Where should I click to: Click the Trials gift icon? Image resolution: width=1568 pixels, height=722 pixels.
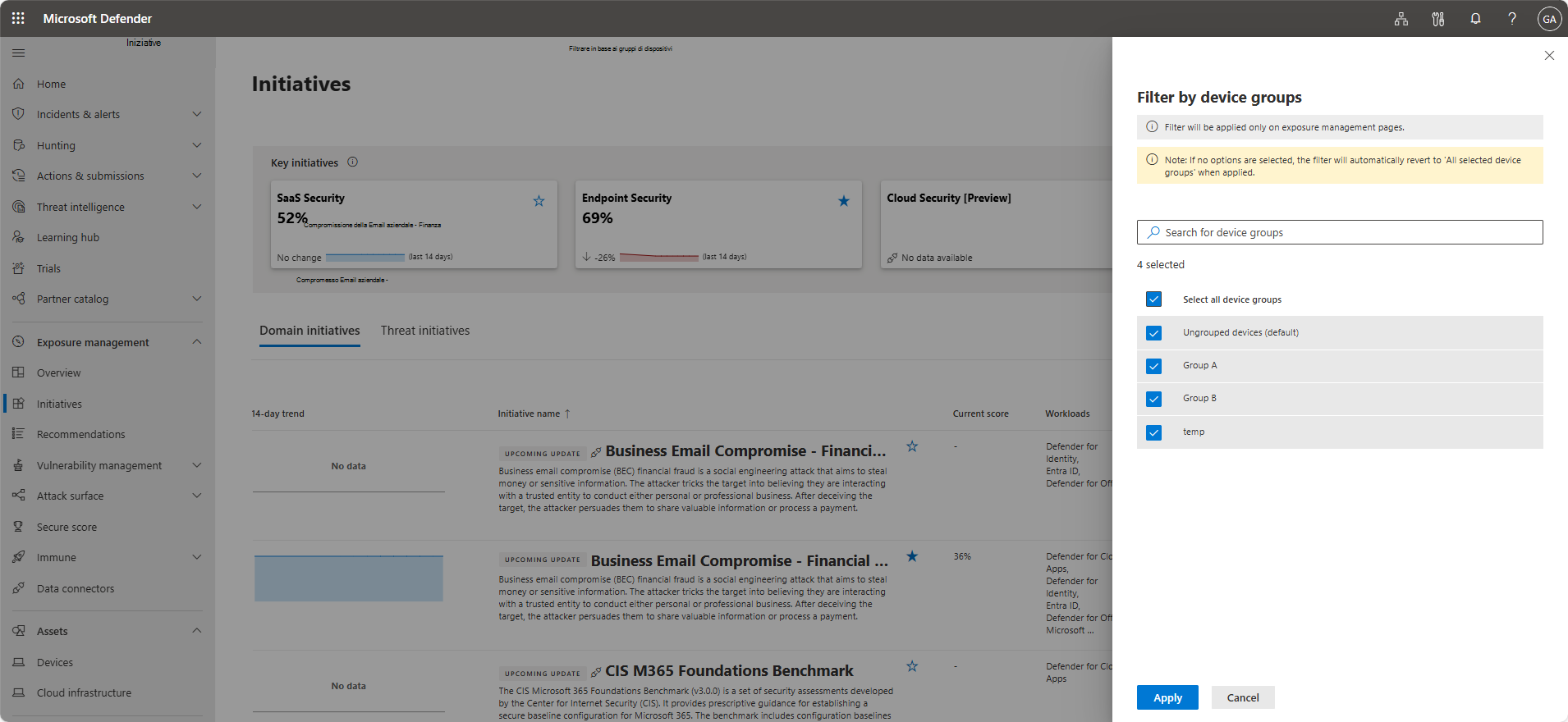18,268
